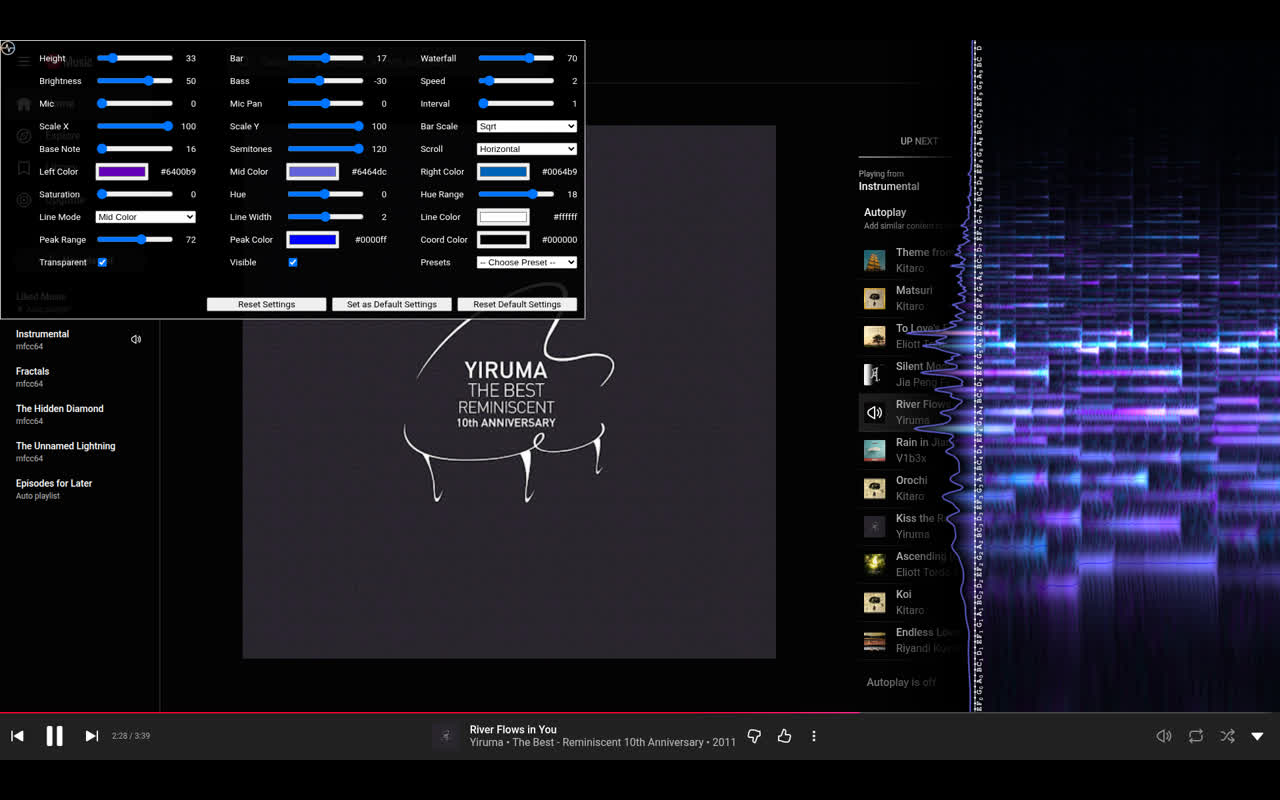This screenshot has width=1280, height=800.
Task: Click the Silent Mo... queue thumbnail
Action: click(x=875, y=374)
